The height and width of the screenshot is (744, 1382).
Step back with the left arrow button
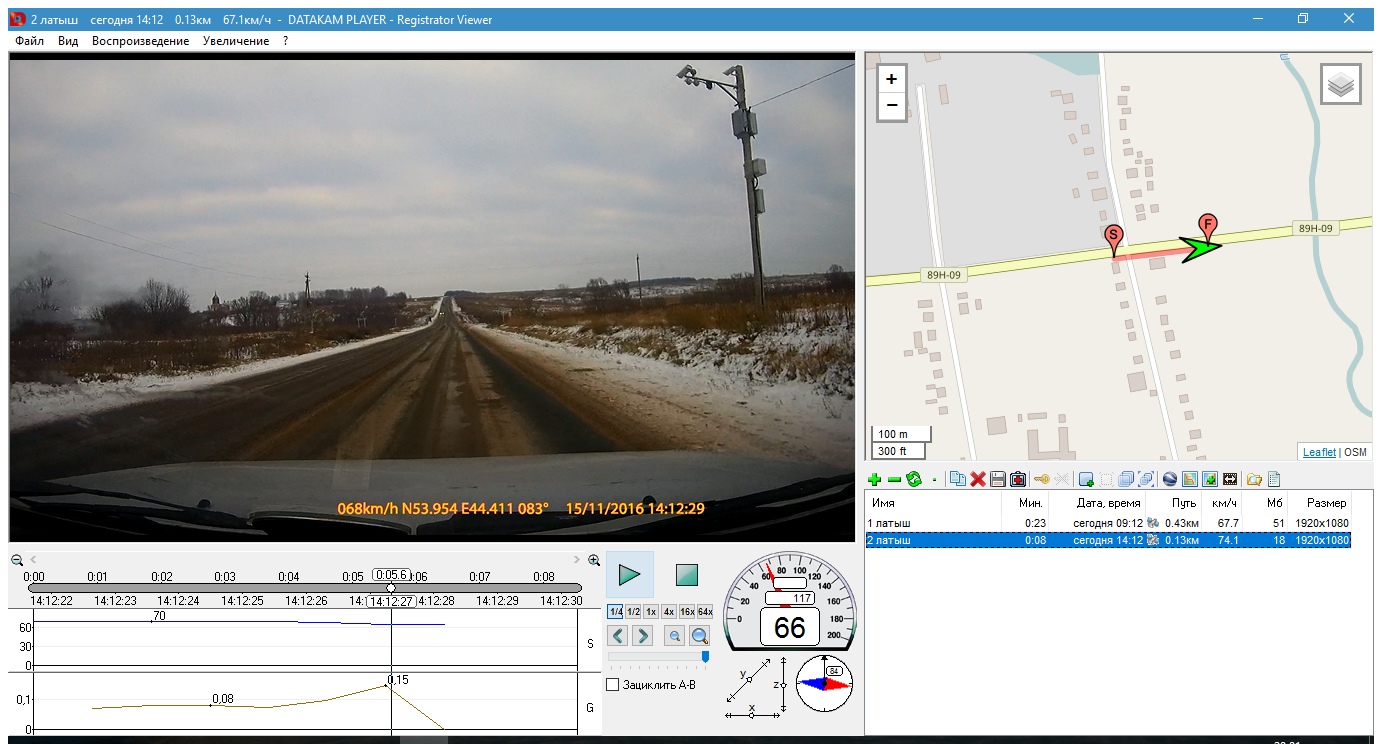coord(618,636)
